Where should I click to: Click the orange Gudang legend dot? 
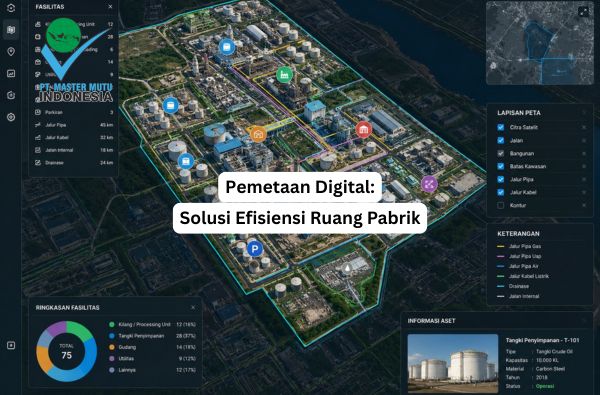pyautogui.click(x=112, y=347)
